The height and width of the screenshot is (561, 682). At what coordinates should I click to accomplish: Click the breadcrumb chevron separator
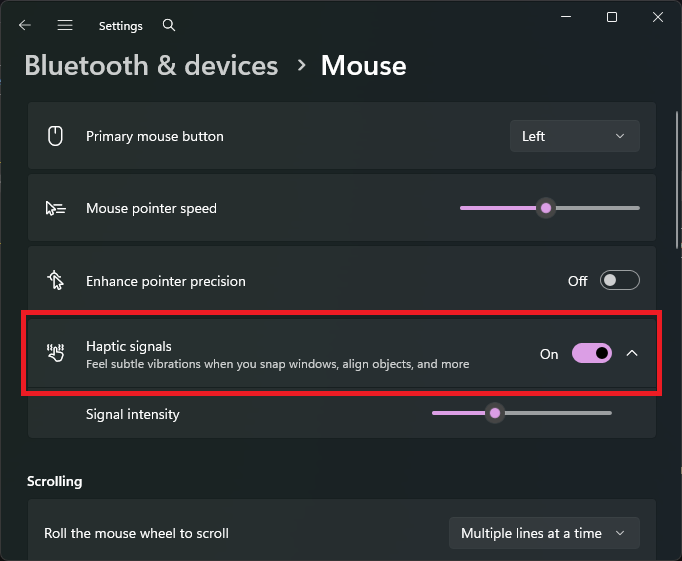301,66
